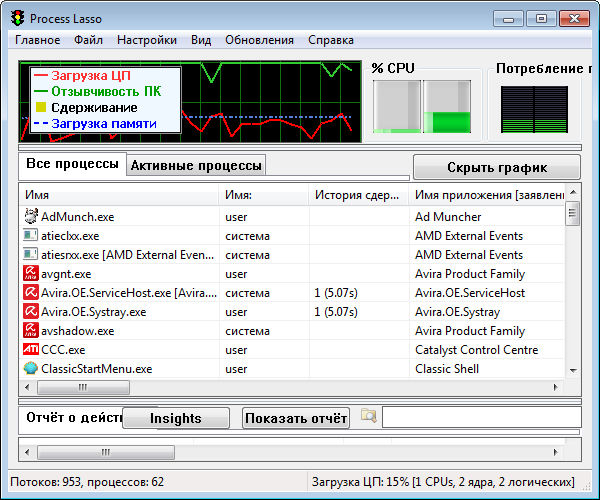
Task: Click the Insights button
Action: (176, 418)
